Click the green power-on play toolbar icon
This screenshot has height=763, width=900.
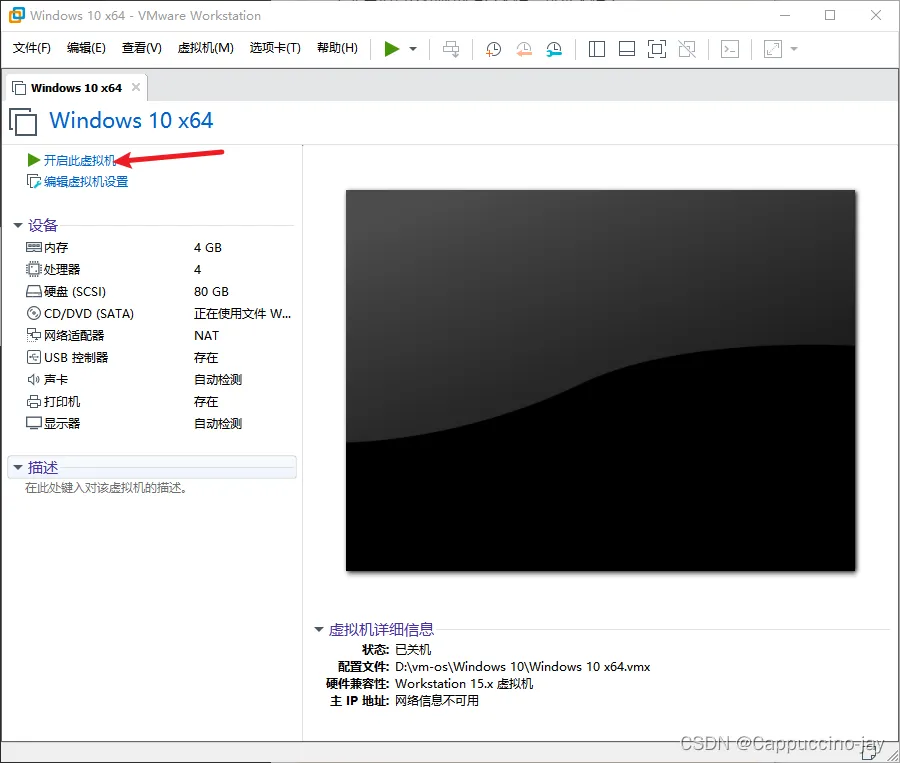click(391, 49)
